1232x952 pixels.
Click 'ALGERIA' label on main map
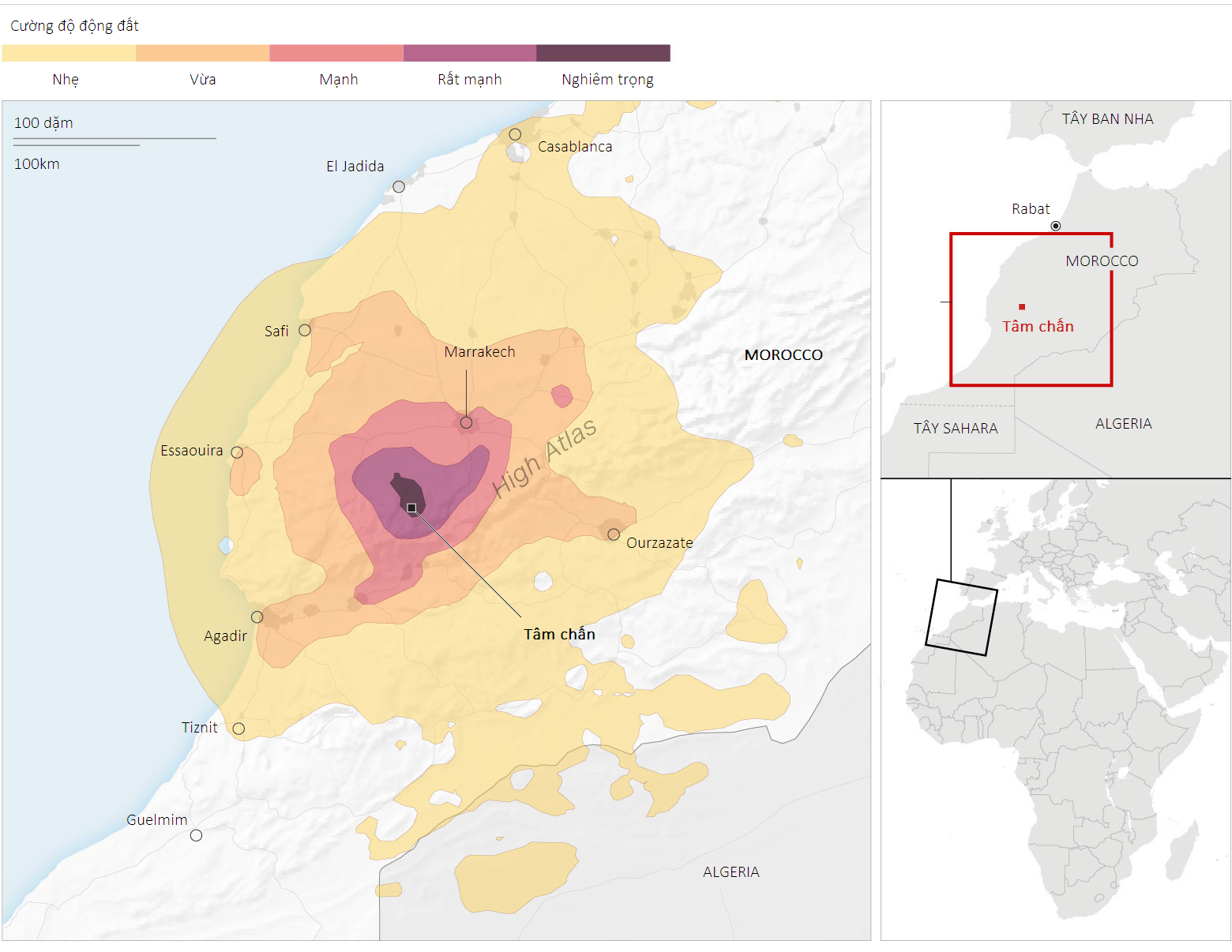click(x=731, y=872)
